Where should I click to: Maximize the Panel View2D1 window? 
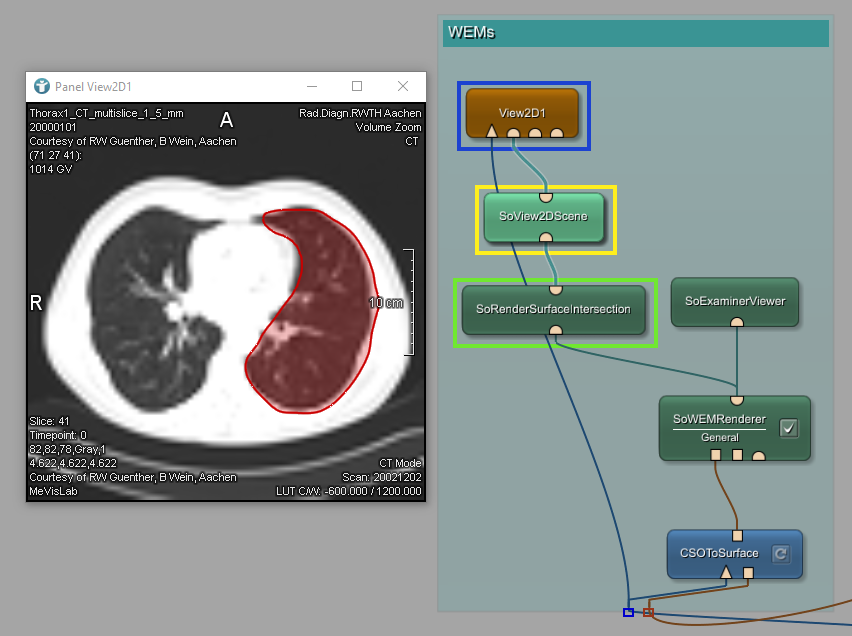pos(357,87)
